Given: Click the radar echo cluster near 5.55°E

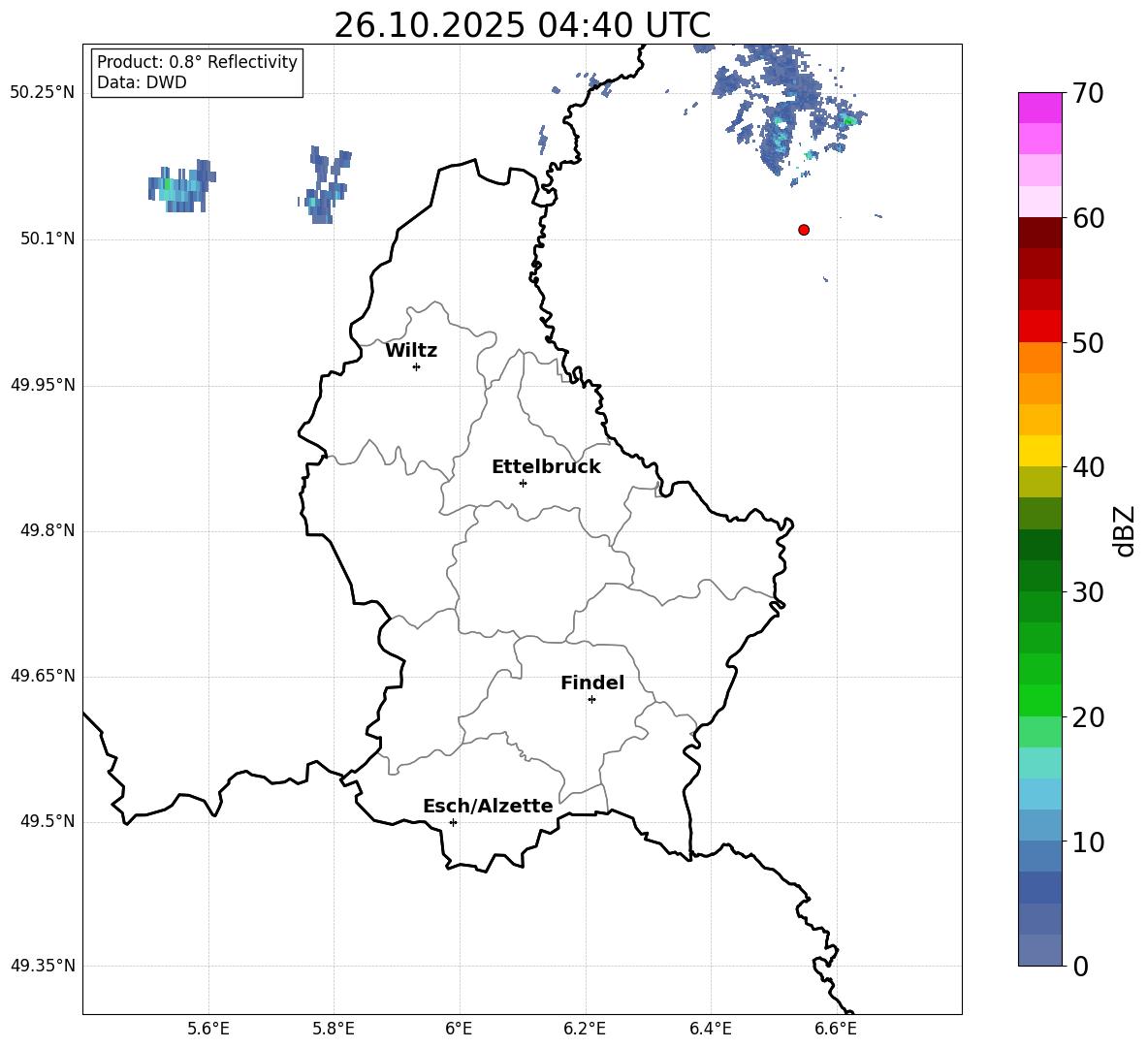Looking at the screenshot, I should [181, 186].
